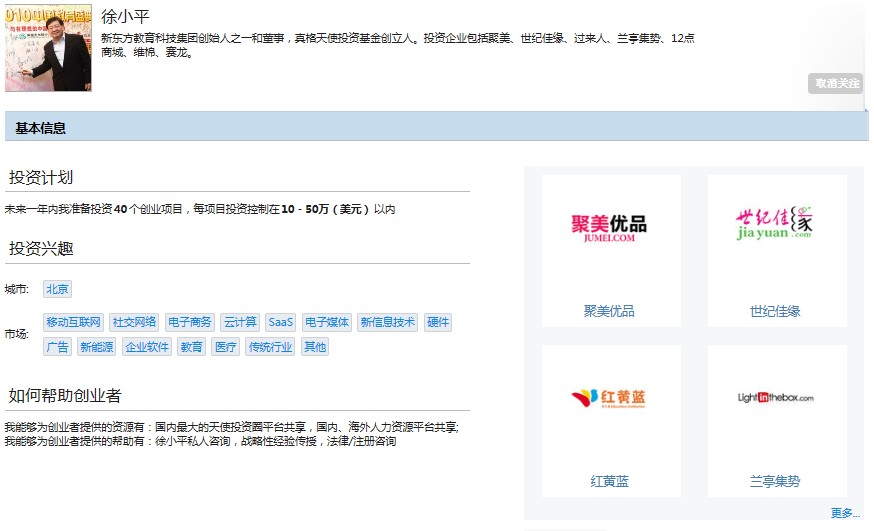This screenshot has height=531, width=874.
Task: Open the 世纪佳缘 company name link
Action: [775, 311]
